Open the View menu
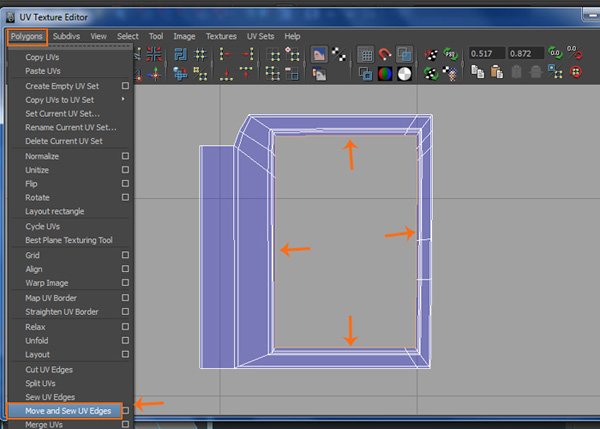 (98, 36)
